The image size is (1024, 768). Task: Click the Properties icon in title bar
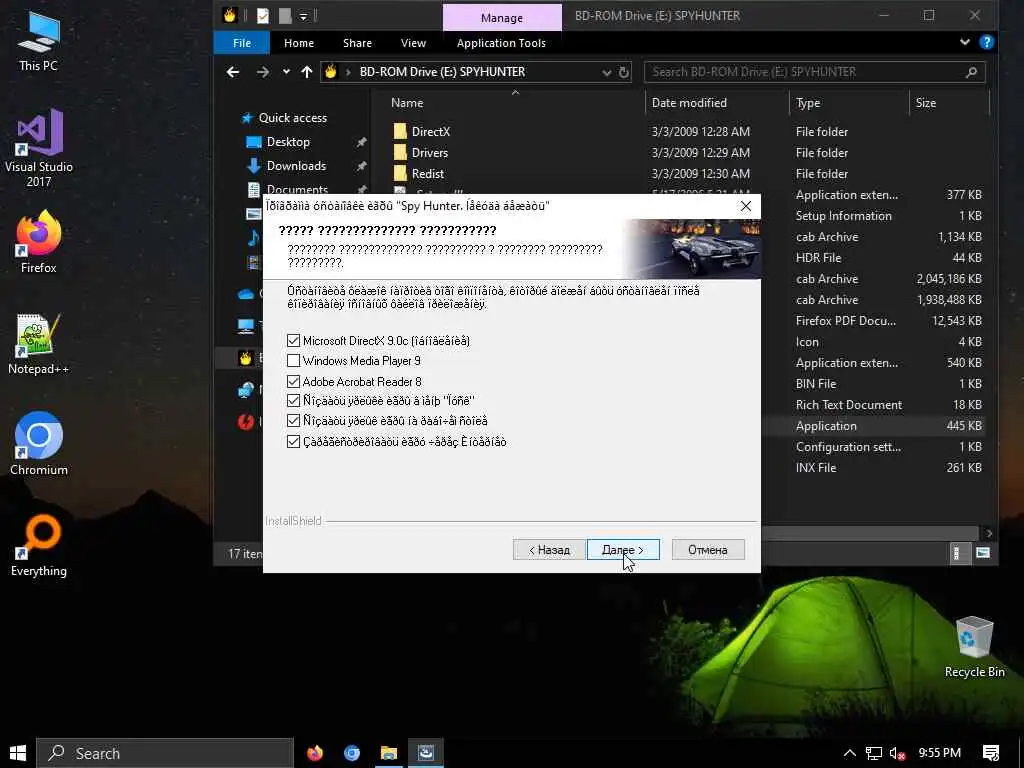(x=263, y=16)
